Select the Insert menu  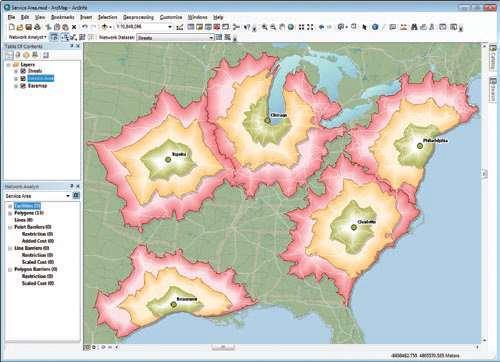click(x=86, y=17)
